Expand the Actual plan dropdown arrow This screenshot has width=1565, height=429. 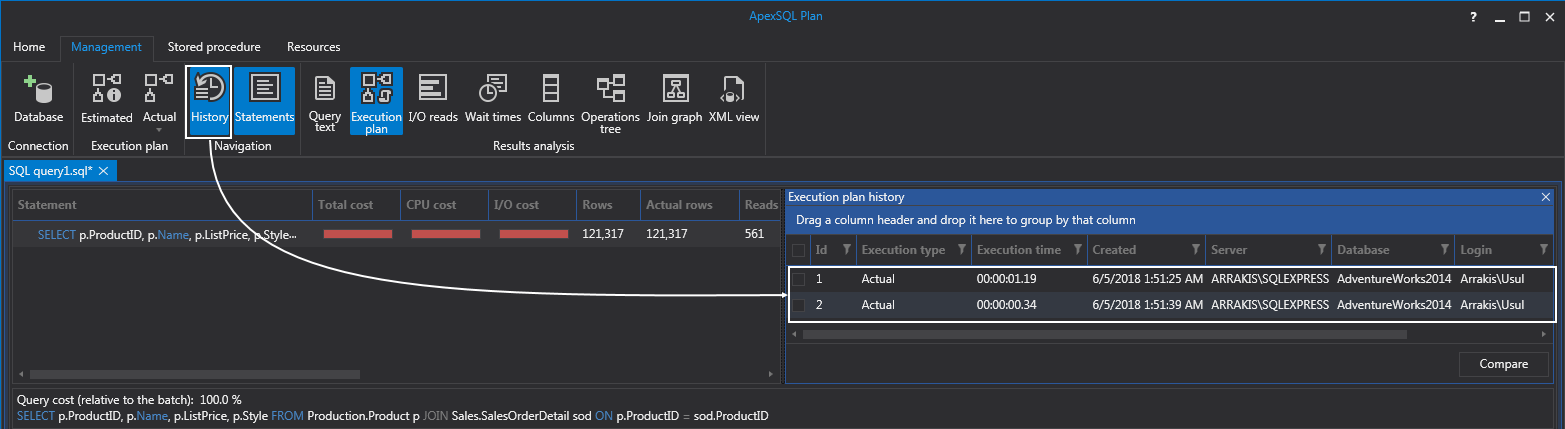pos(159,130)
